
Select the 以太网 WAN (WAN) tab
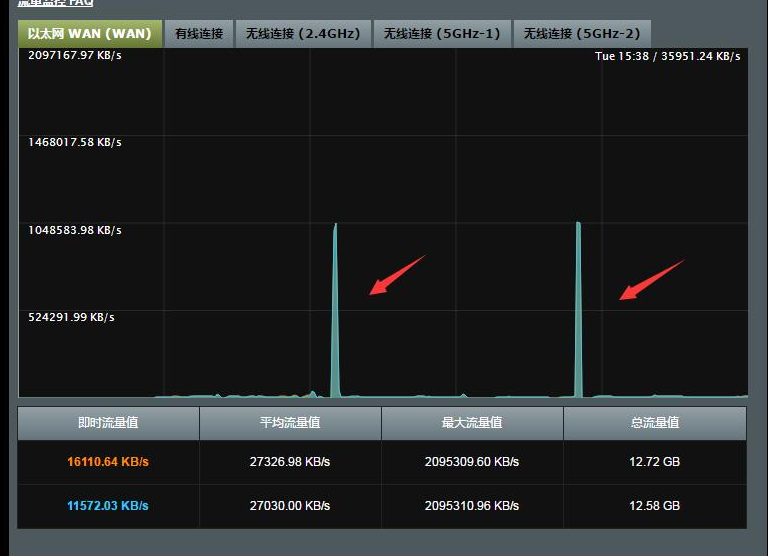pyautogui.click(x=90, y=34)
